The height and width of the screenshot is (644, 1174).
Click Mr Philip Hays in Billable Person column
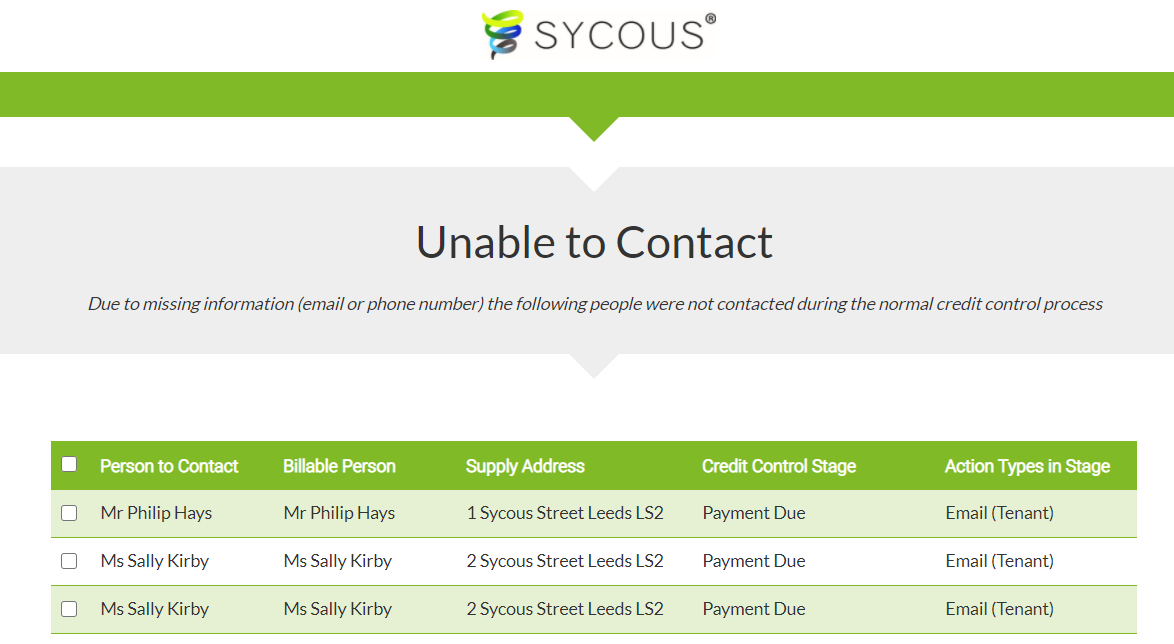point(339,513)
